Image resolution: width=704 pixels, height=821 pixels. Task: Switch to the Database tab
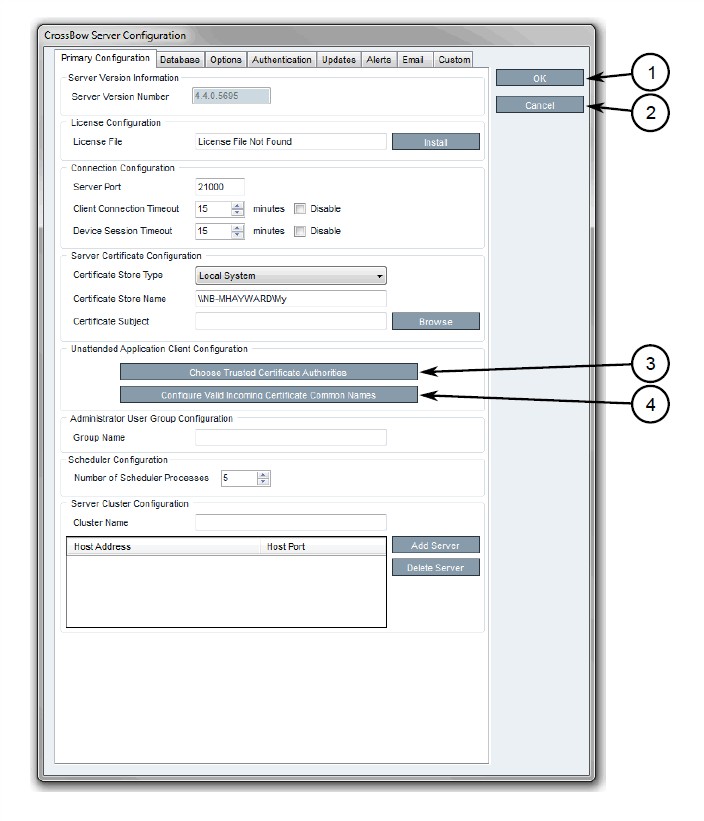coord(180,60)
